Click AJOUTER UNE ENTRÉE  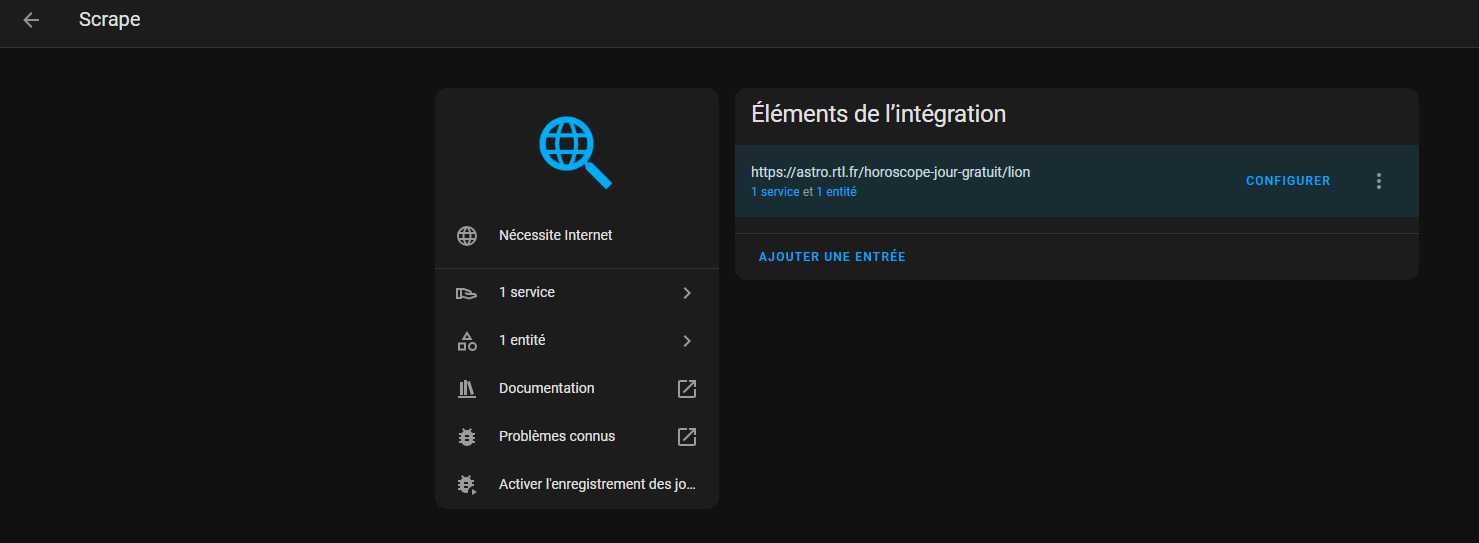(x=832, y=257)
